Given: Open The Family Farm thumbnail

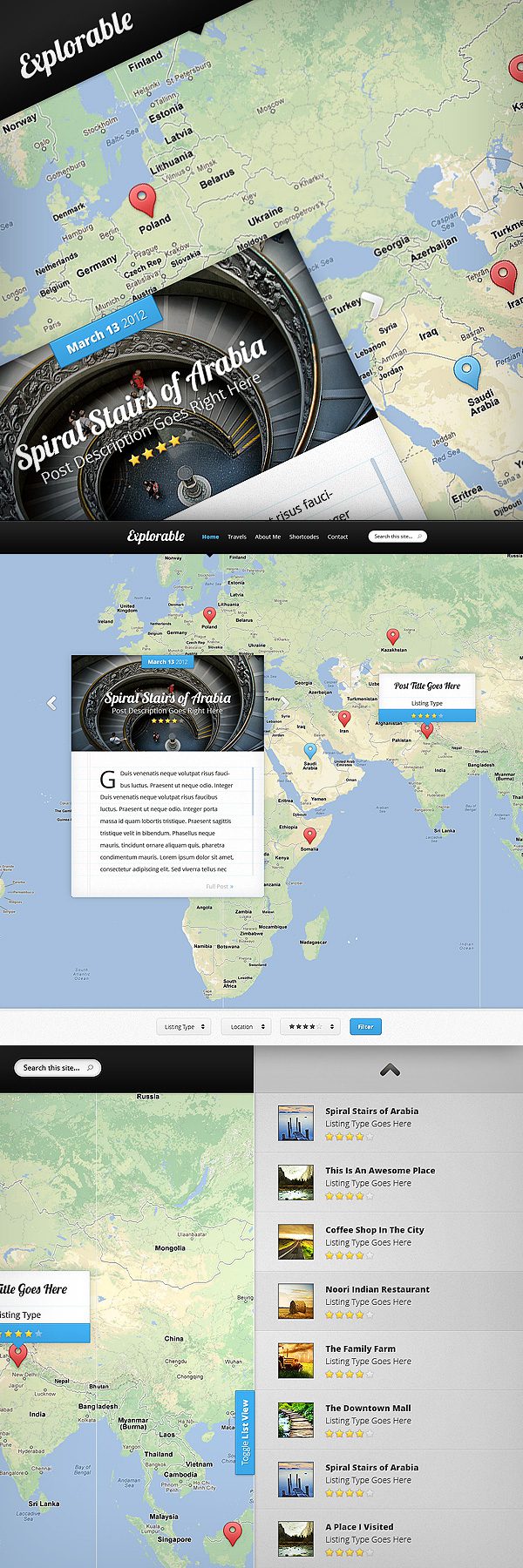Looking at the screenshot, I should [x=295, y=1360].
